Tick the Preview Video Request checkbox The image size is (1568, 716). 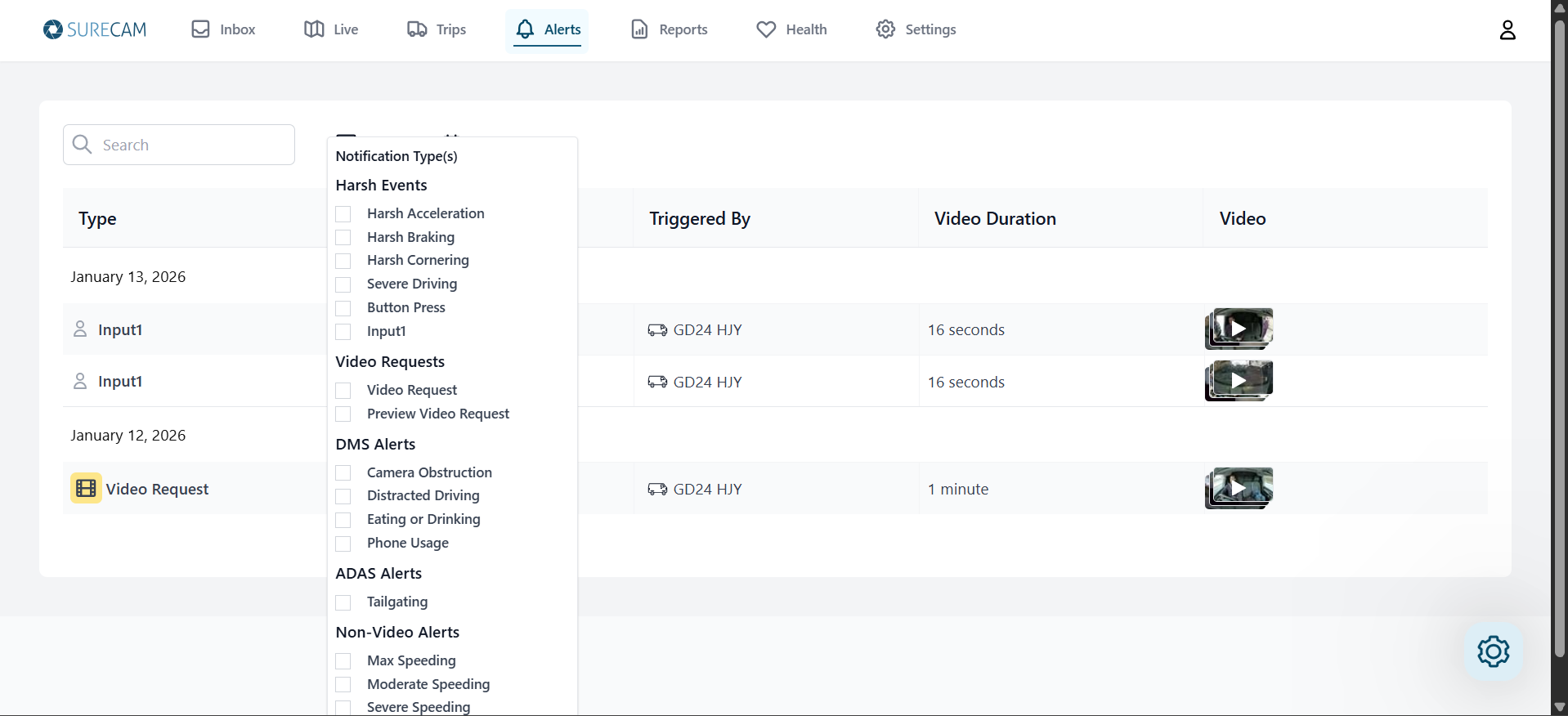tap(343, 414)
